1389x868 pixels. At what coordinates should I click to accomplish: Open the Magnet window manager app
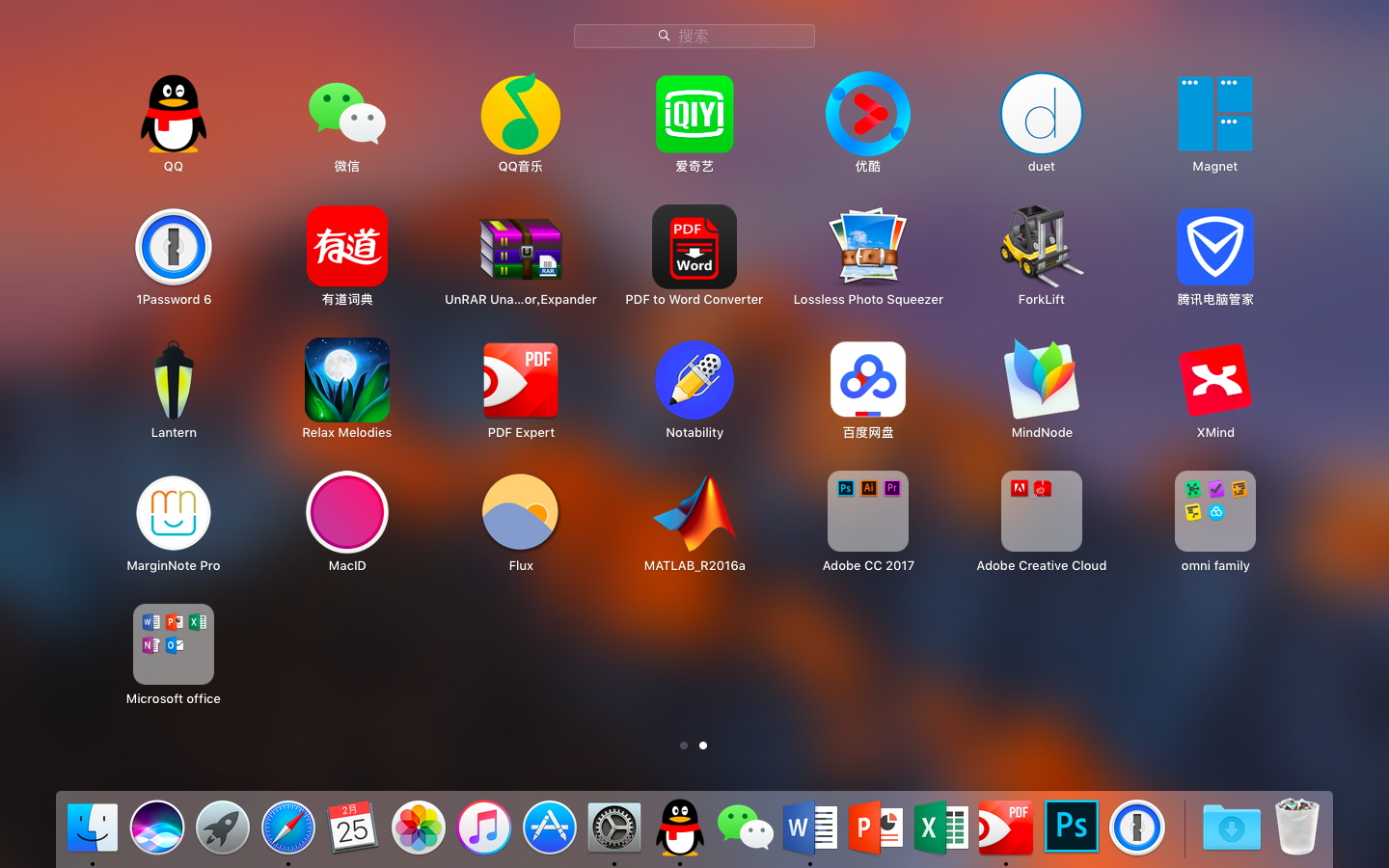click(x=1215, y=115)
